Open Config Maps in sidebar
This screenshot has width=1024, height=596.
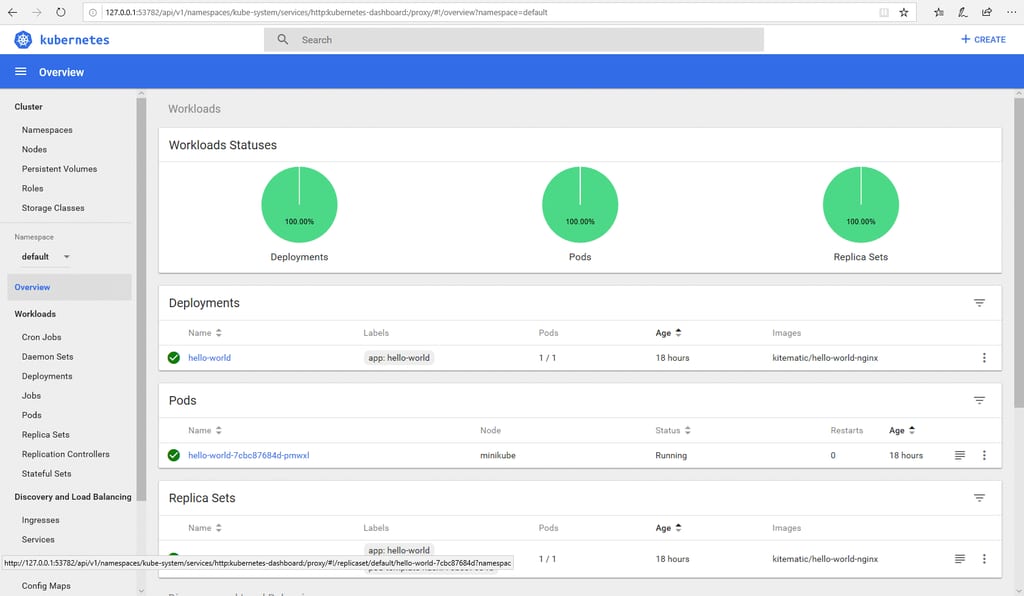[46, 586]
